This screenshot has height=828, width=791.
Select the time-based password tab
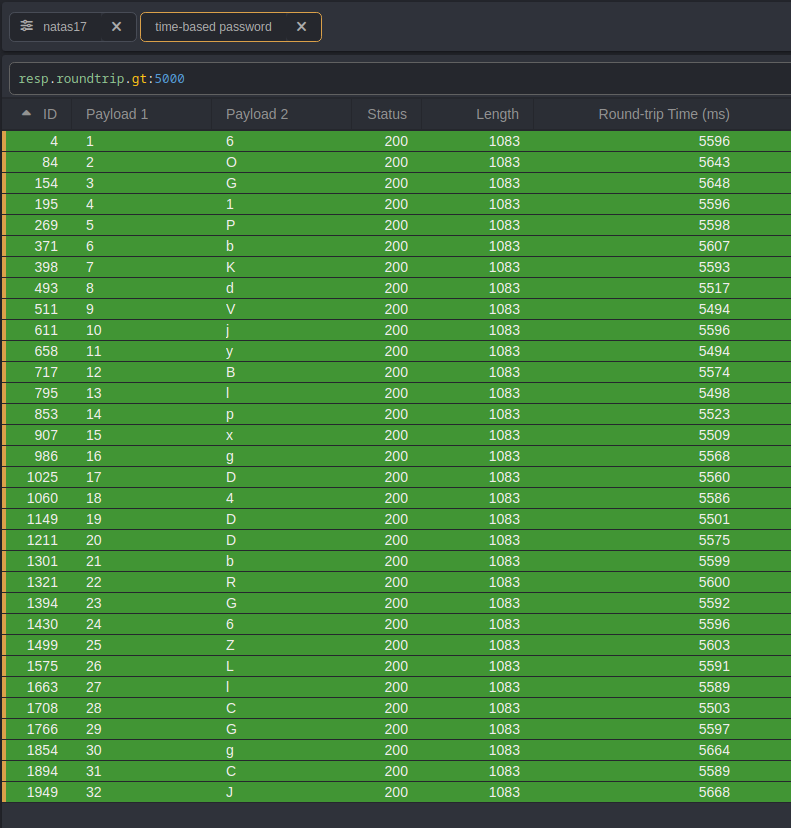pyautogui.click(x=213, y=27)
